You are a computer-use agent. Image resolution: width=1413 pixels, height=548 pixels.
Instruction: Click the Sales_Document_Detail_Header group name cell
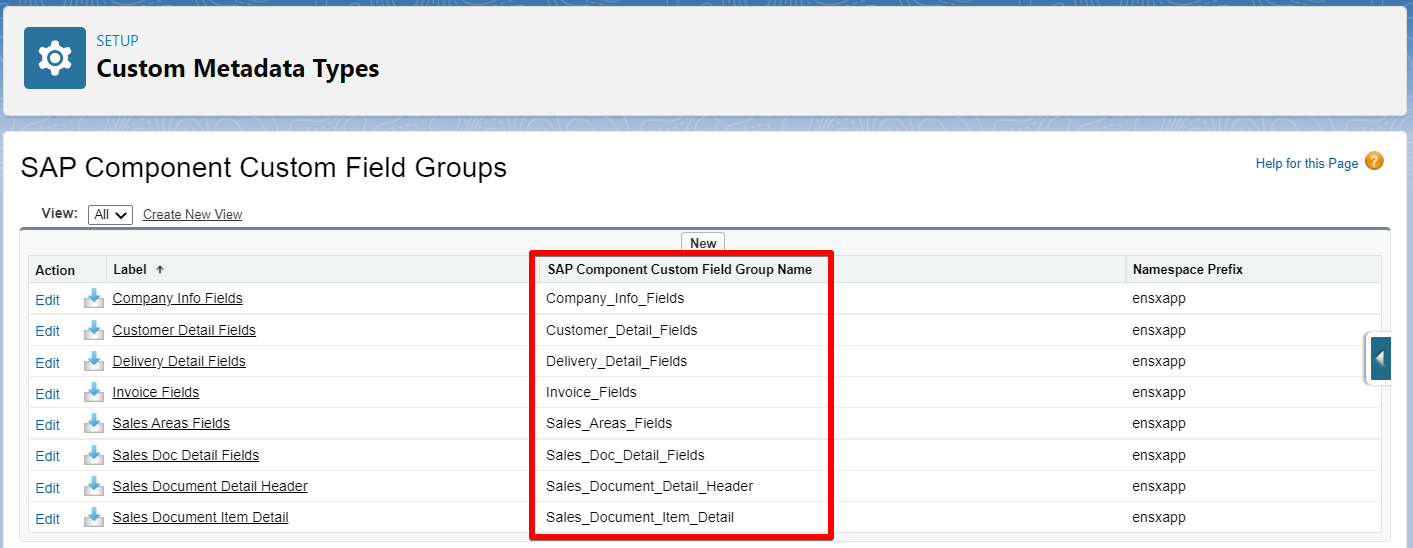point(650,486)
